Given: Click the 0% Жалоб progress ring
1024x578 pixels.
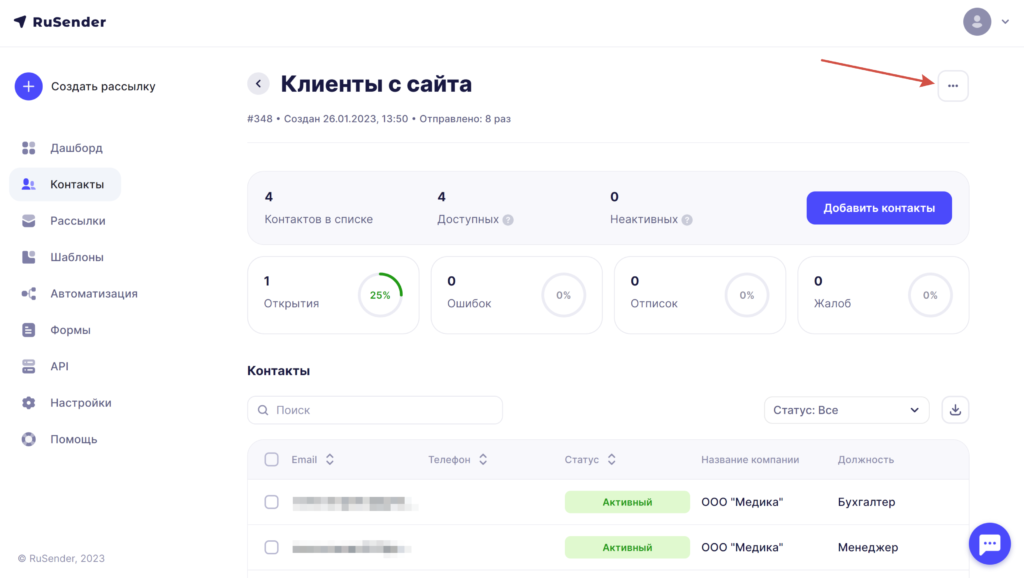Looking at the screenshot, I should [x=930, y=295].
